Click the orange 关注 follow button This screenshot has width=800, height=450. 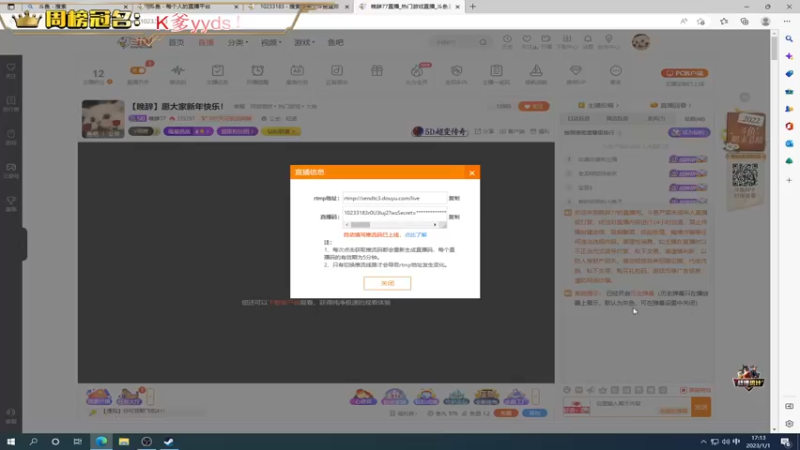pos(534,106)
